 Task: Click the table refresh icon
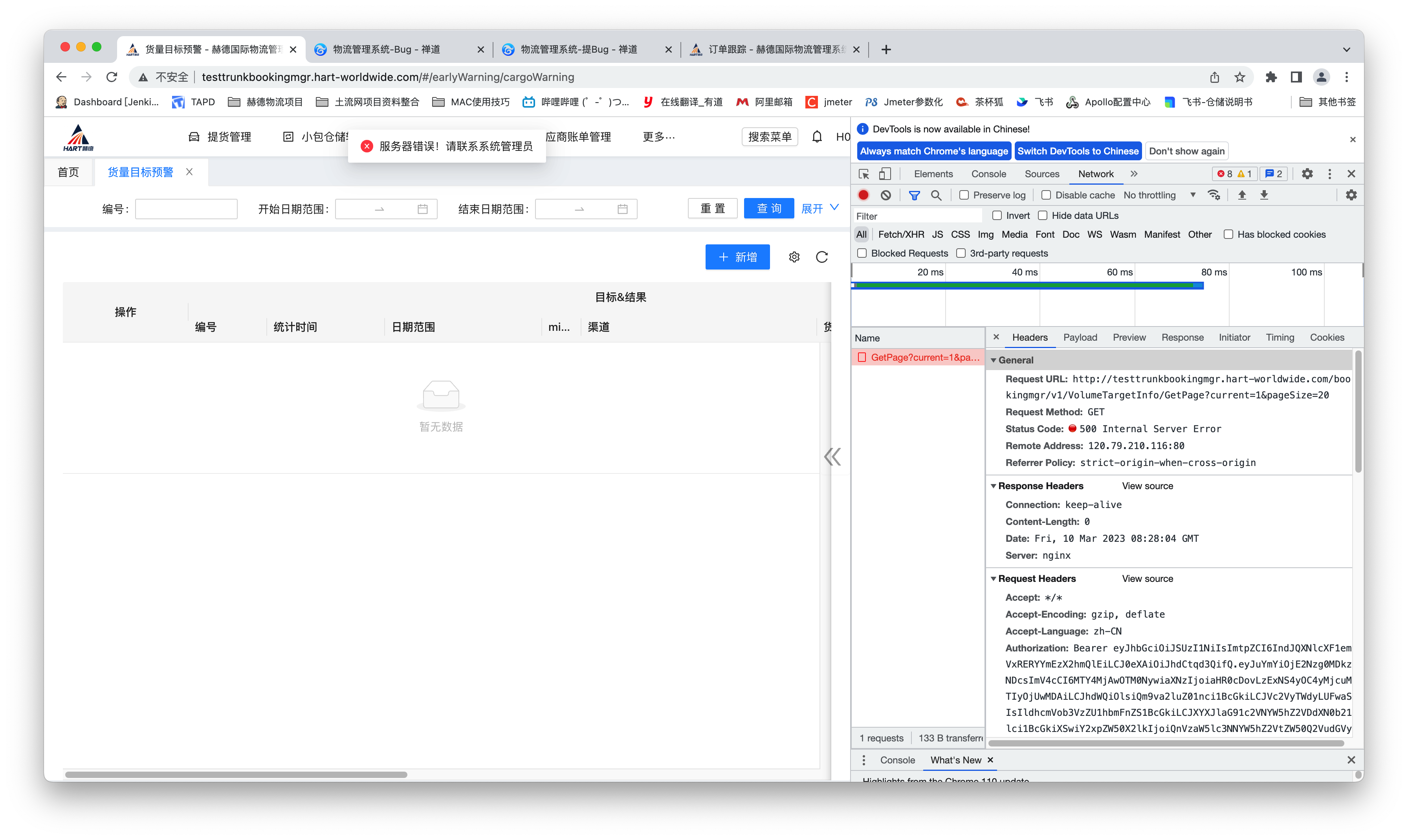click(x=822, y=257)
